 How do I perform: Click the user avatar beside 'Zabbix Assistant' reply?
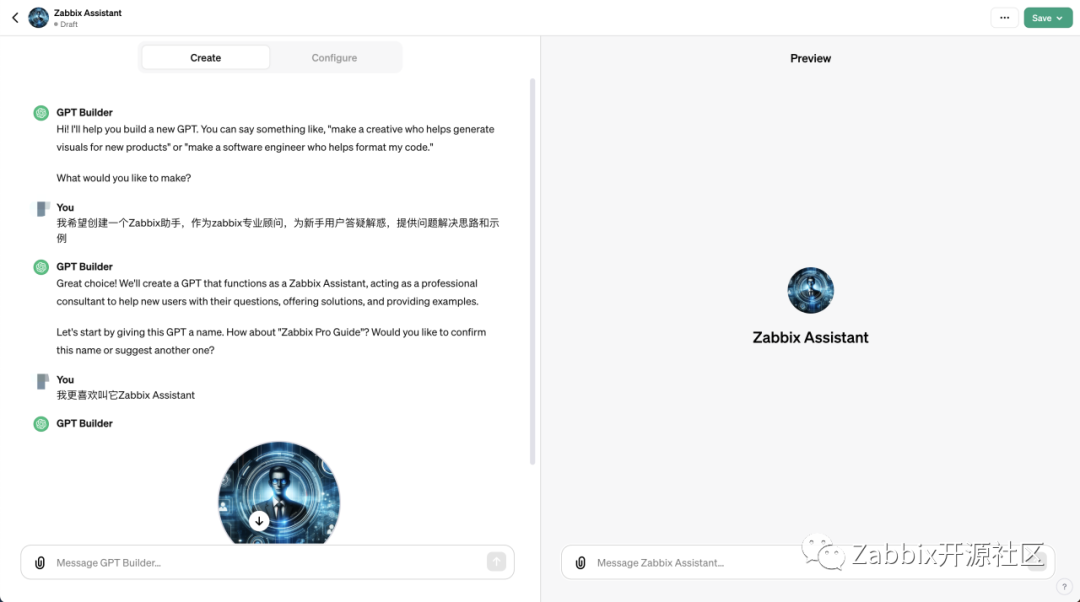(42, 381)
